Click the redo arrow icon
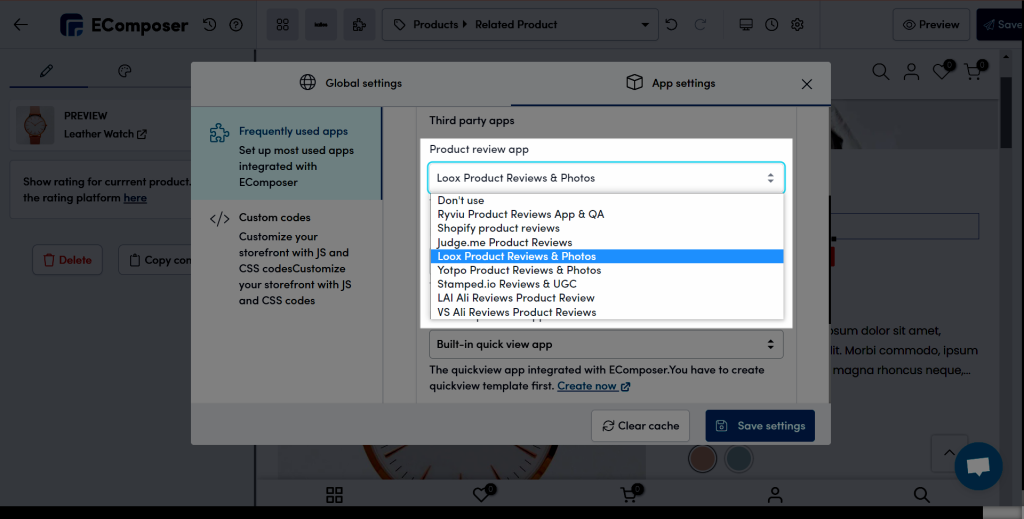 click(x=700, y=25)
